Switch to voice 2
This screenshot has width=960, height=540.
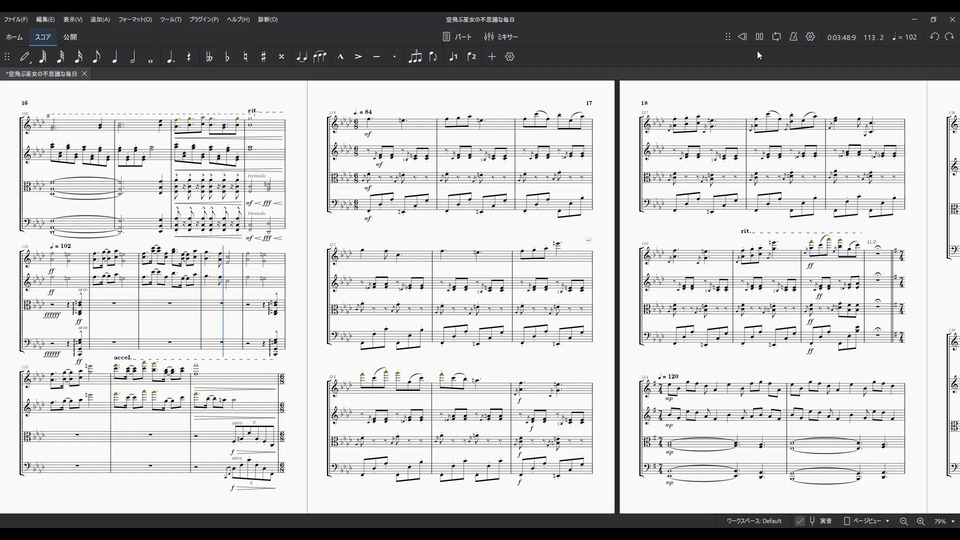[x=471, y=56]
